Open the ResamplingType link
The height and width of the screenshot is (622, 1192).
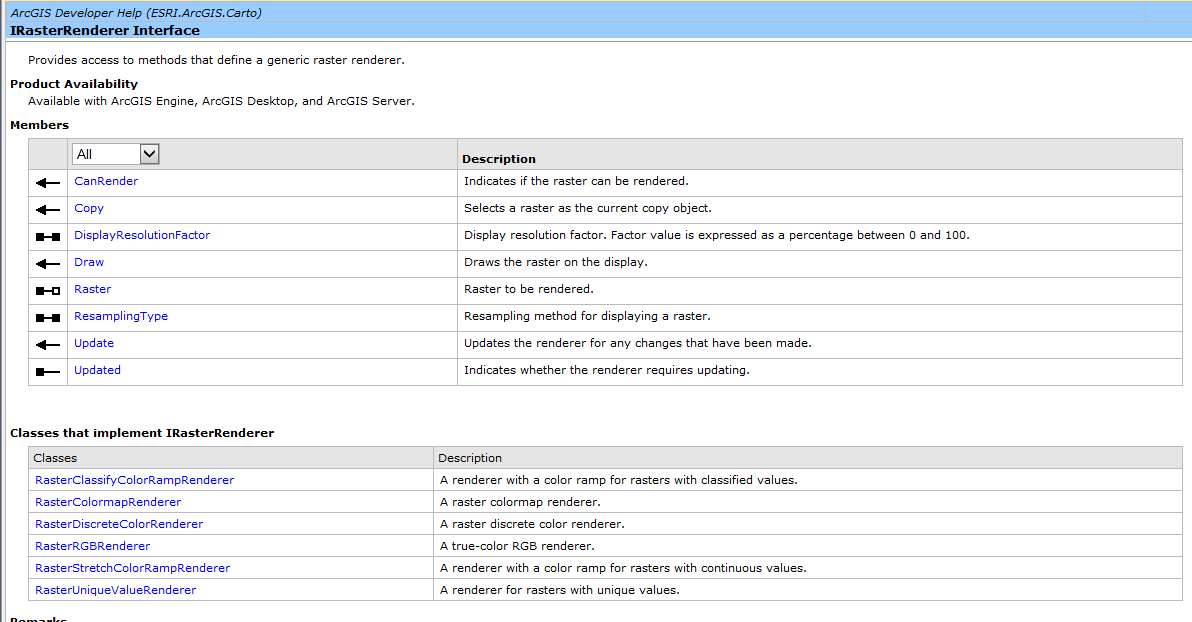pos(120,316)
